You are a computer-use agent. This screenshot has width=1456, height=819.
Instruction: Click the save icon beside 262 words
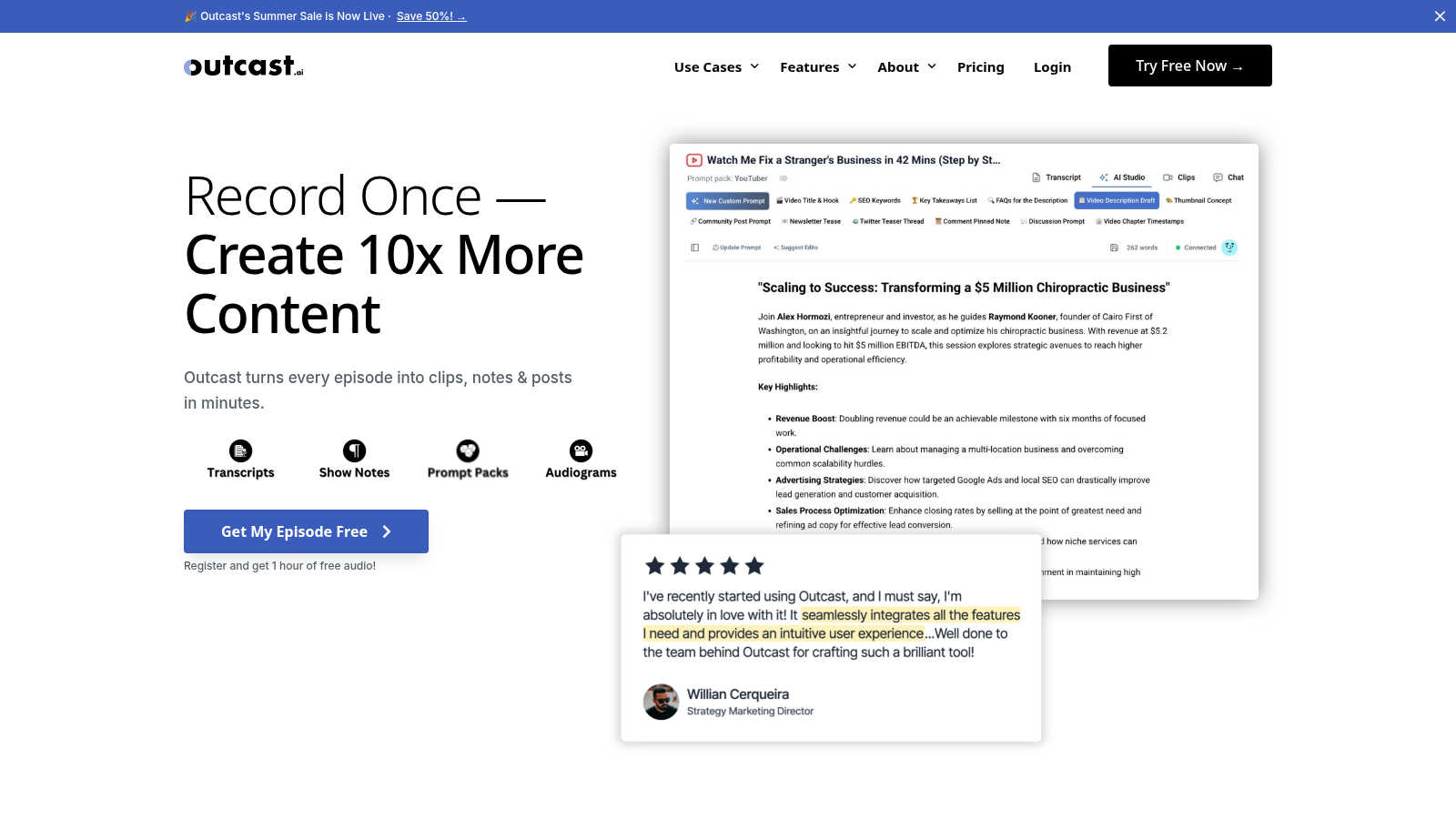tap(1114, 248)
